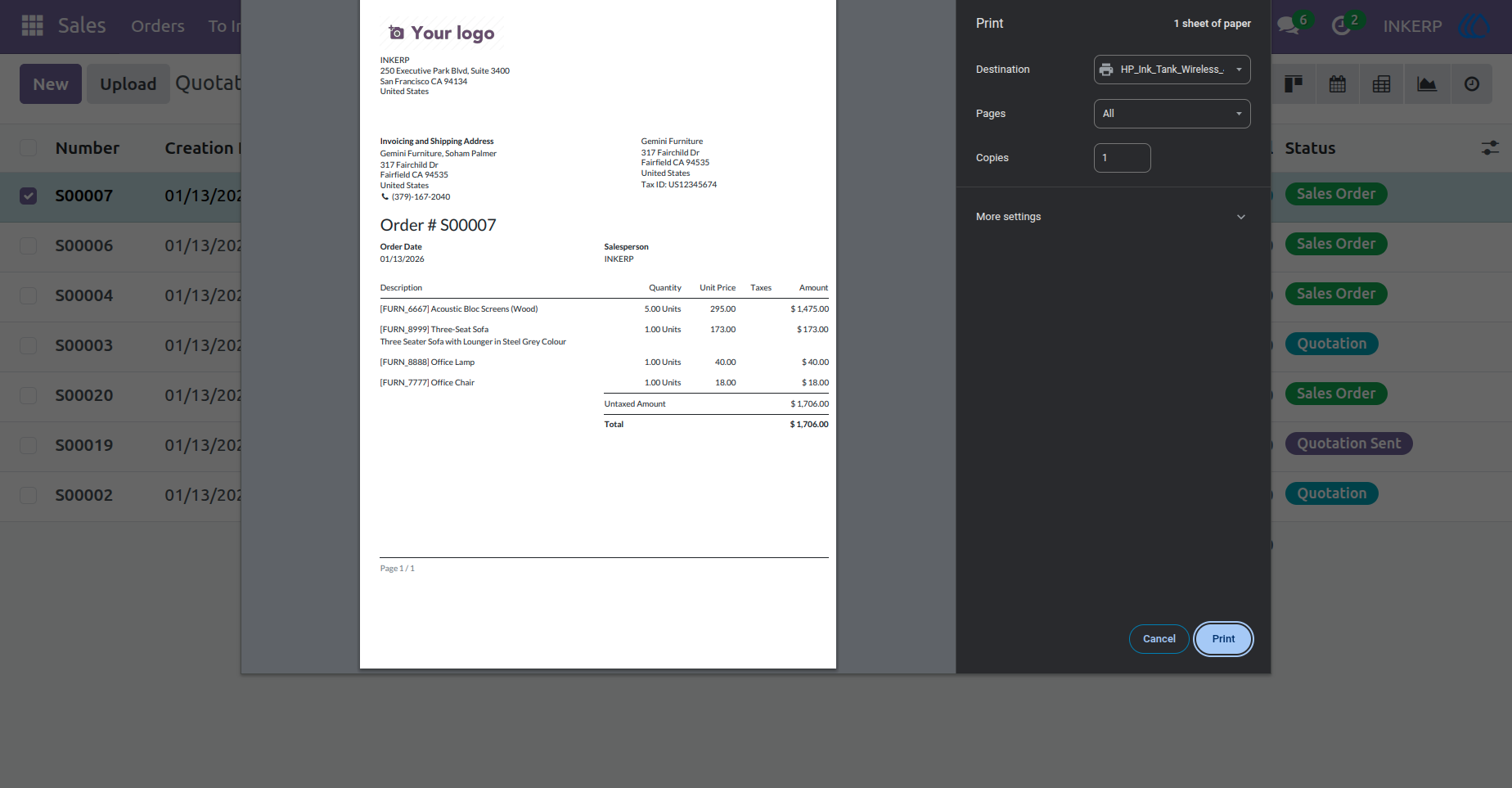Click the Quotation Sent status badge
The image size is (1512, 788).
(x=1348, y=444)
